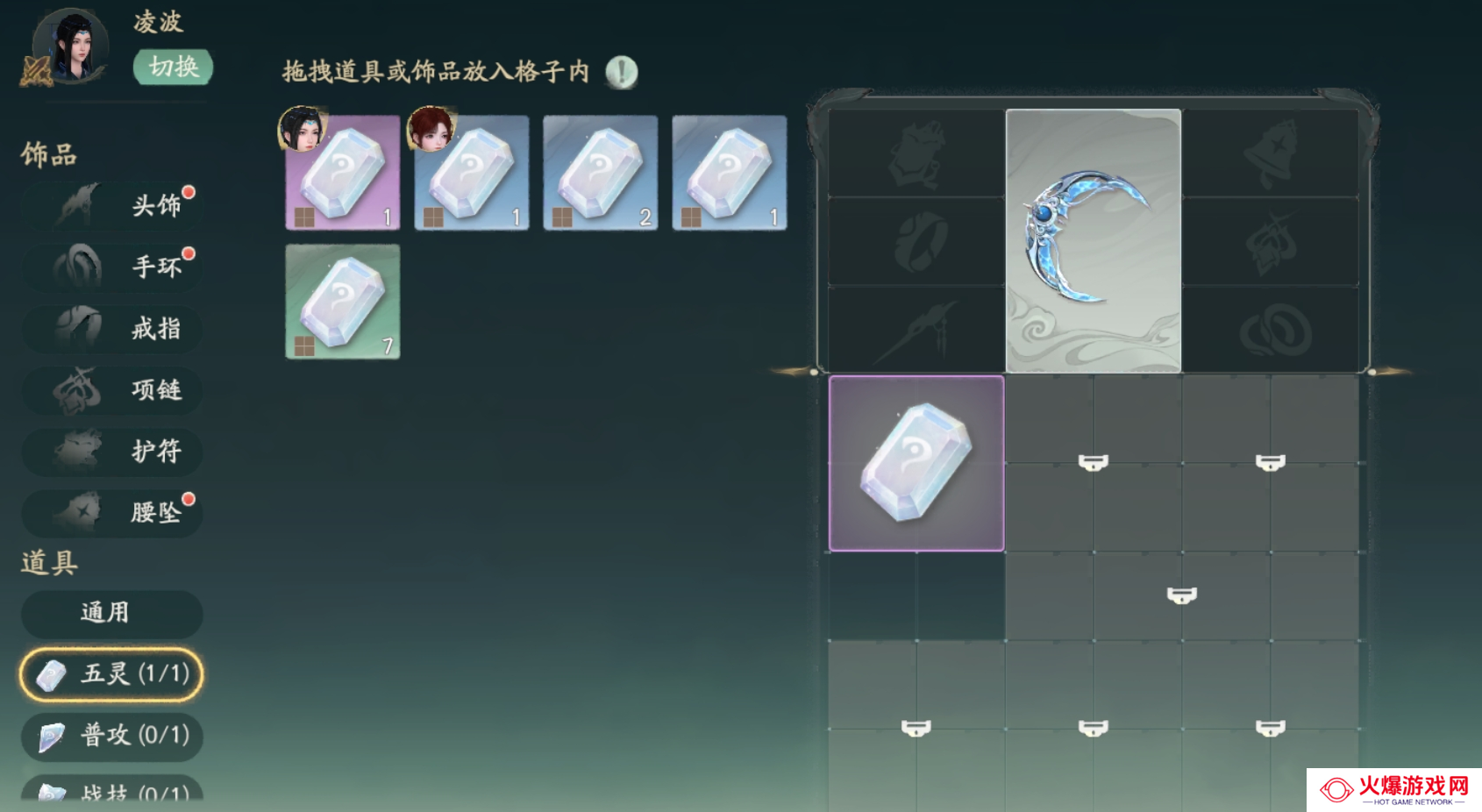The width and height of the screenshot is (1482, 812).
Task: Open the 腰坠 waist pendant category
Action: tap(112, 512)
